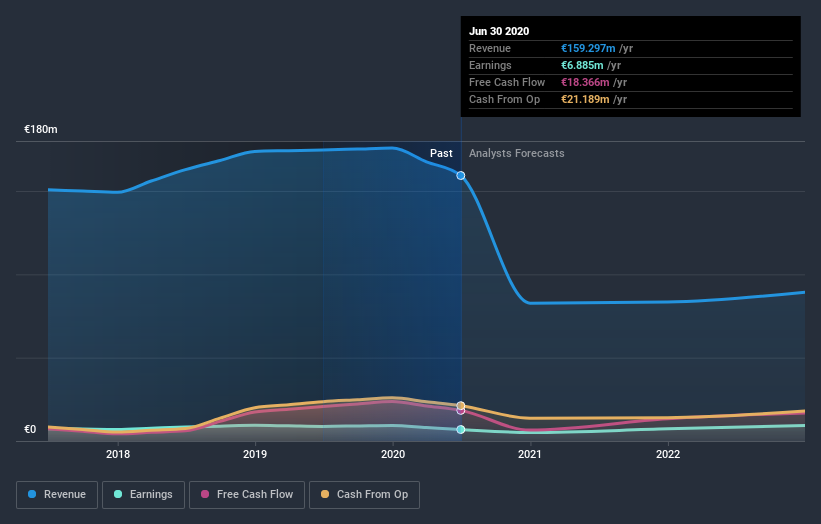821x524 pixels.
Task: Click the Analysts Forecasts label
Action: 517,153
